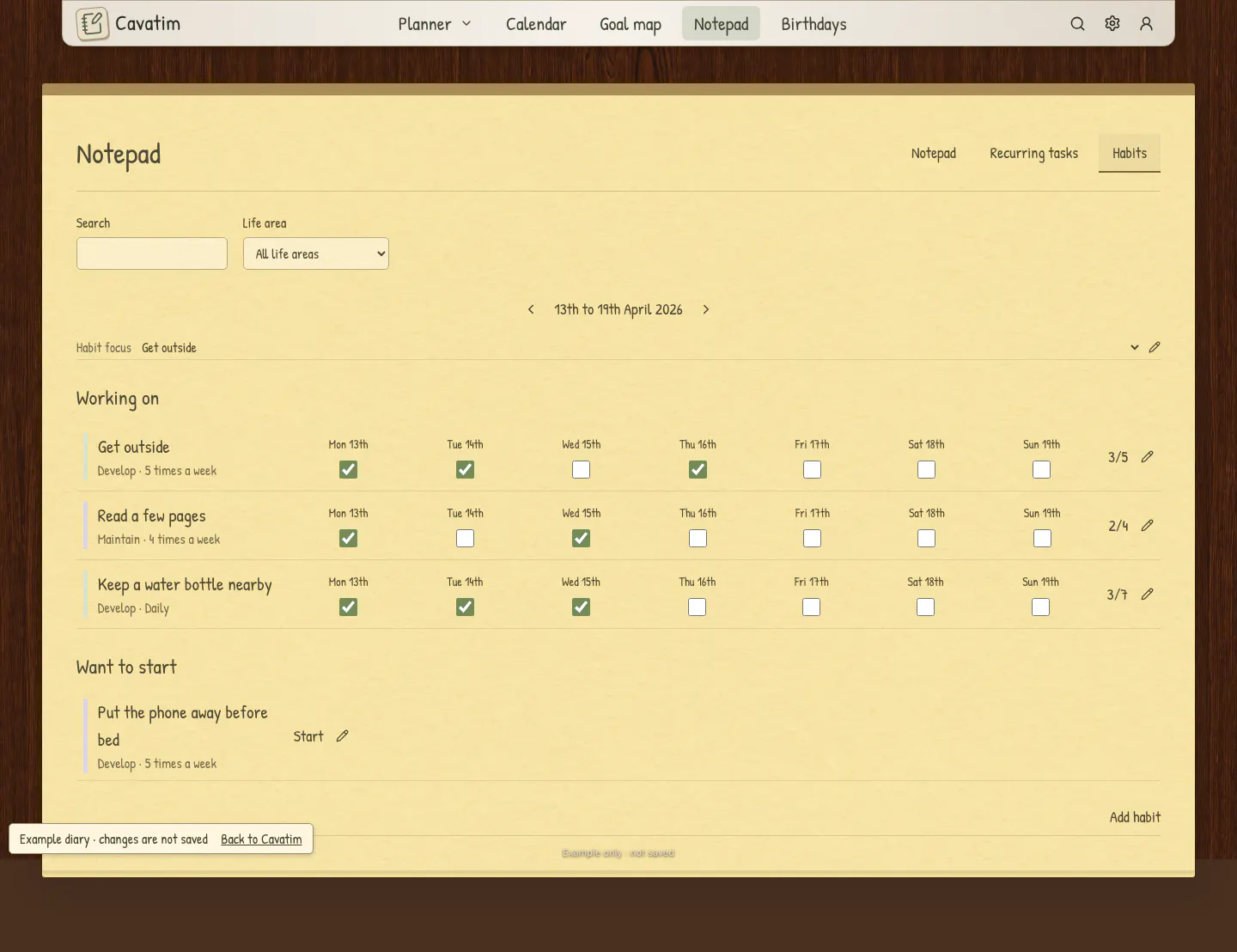Screen dimensions: 1237x952
Task: Edit the Get outside habit
Action: 1147,457
